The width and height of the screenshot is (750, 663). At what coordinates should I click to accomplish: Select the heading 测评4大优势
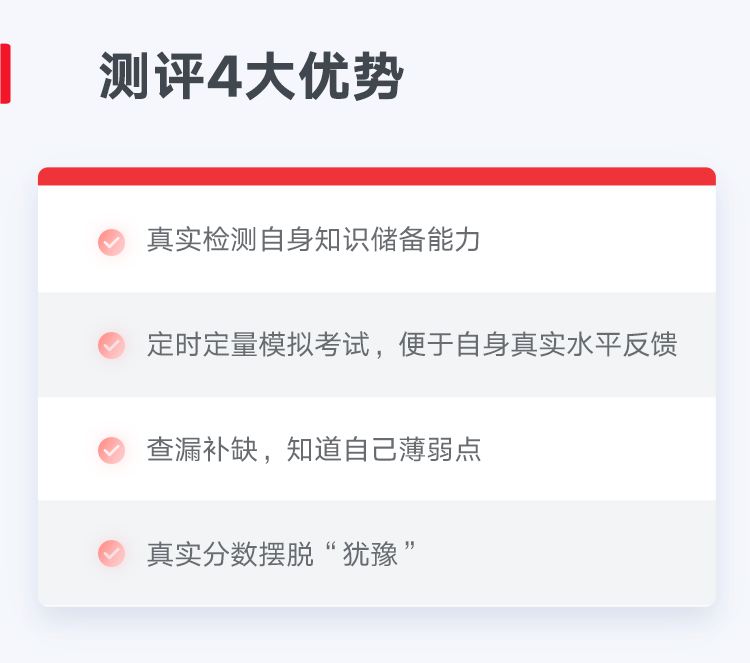(251, 76)
